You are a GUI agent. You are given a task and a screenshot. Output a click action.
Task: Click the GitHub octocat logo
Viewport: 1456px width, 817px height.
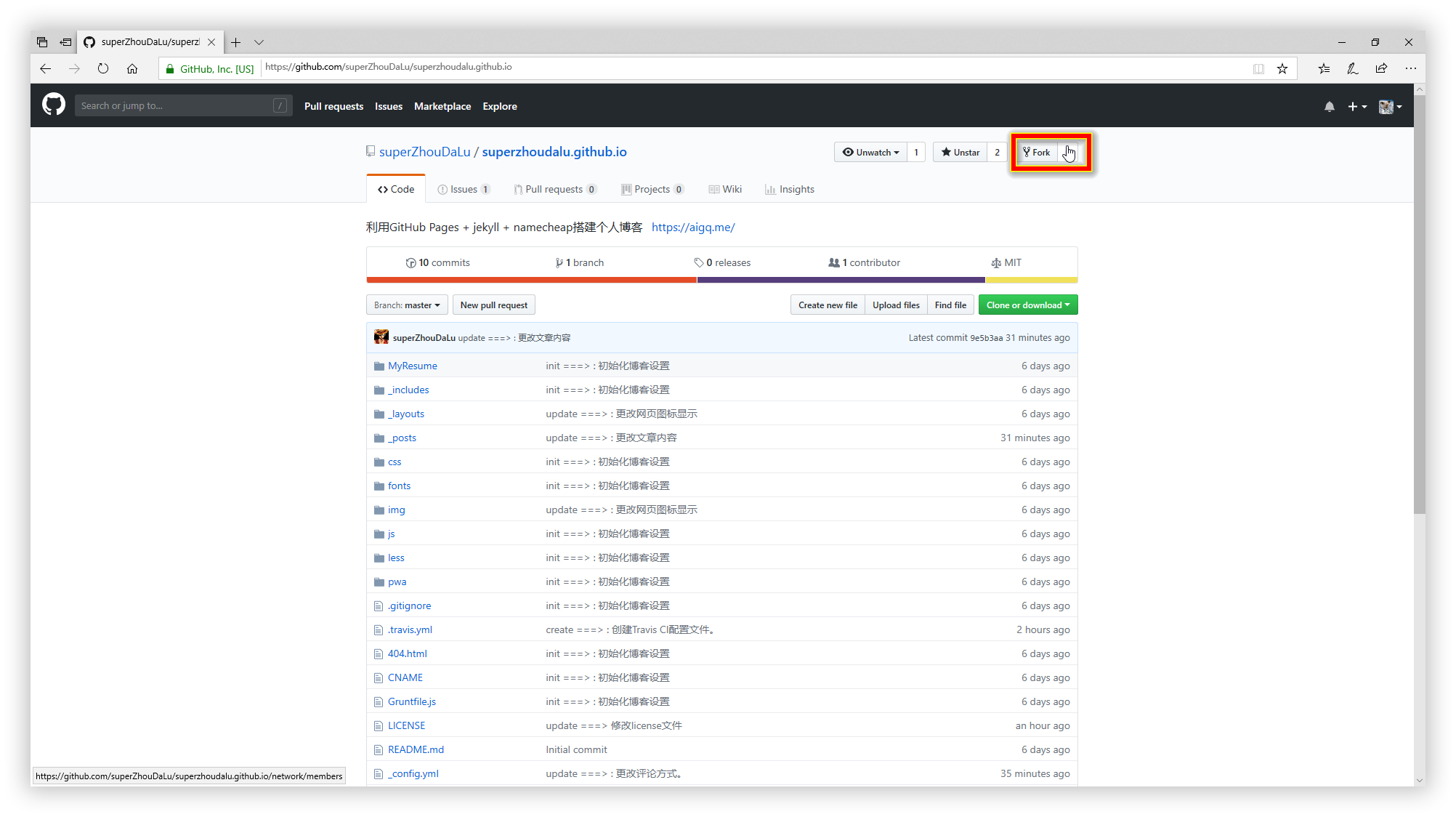click(53, 105)
